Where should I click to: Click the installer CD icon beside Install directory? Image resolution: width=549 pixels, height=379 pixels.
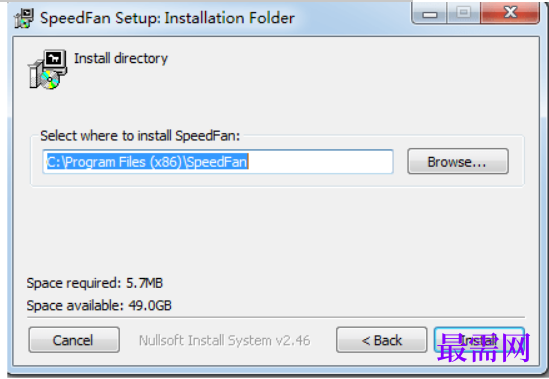pyautogui.click(x=48, y=69)
